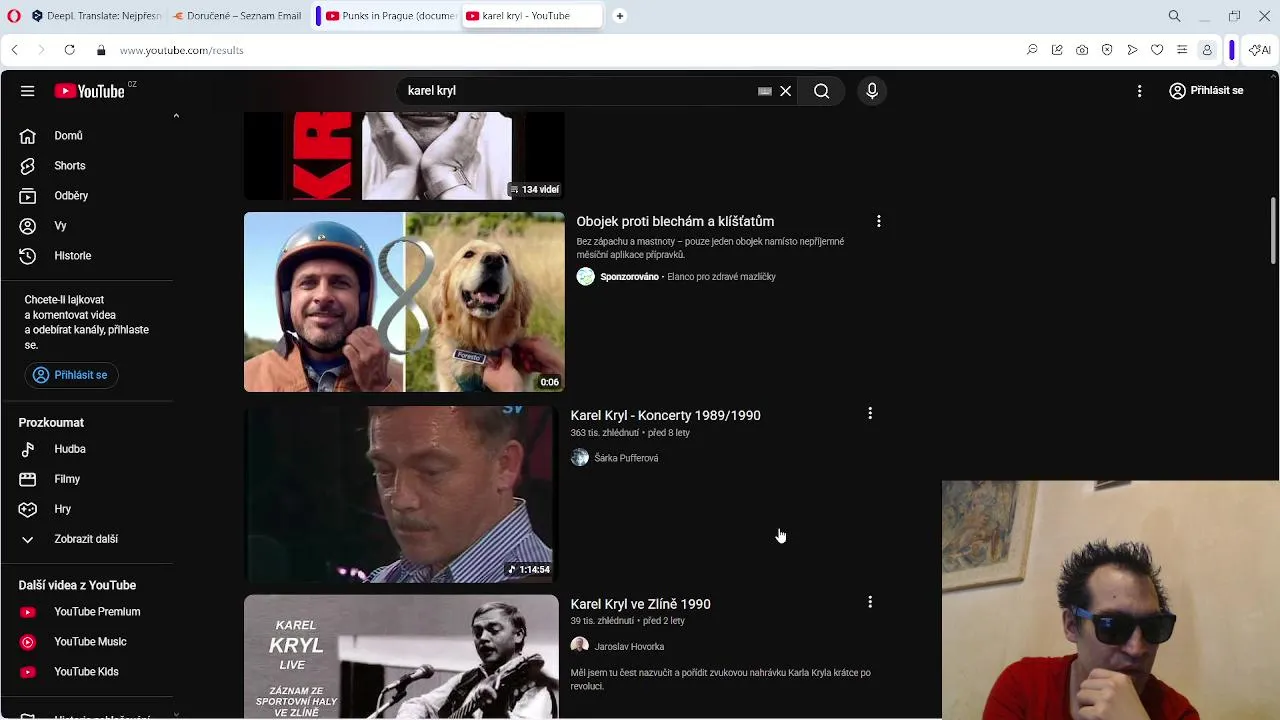Open find-in-page from address bar
The height and width of the screenshot is (720, 1280).
point(1032,50)
